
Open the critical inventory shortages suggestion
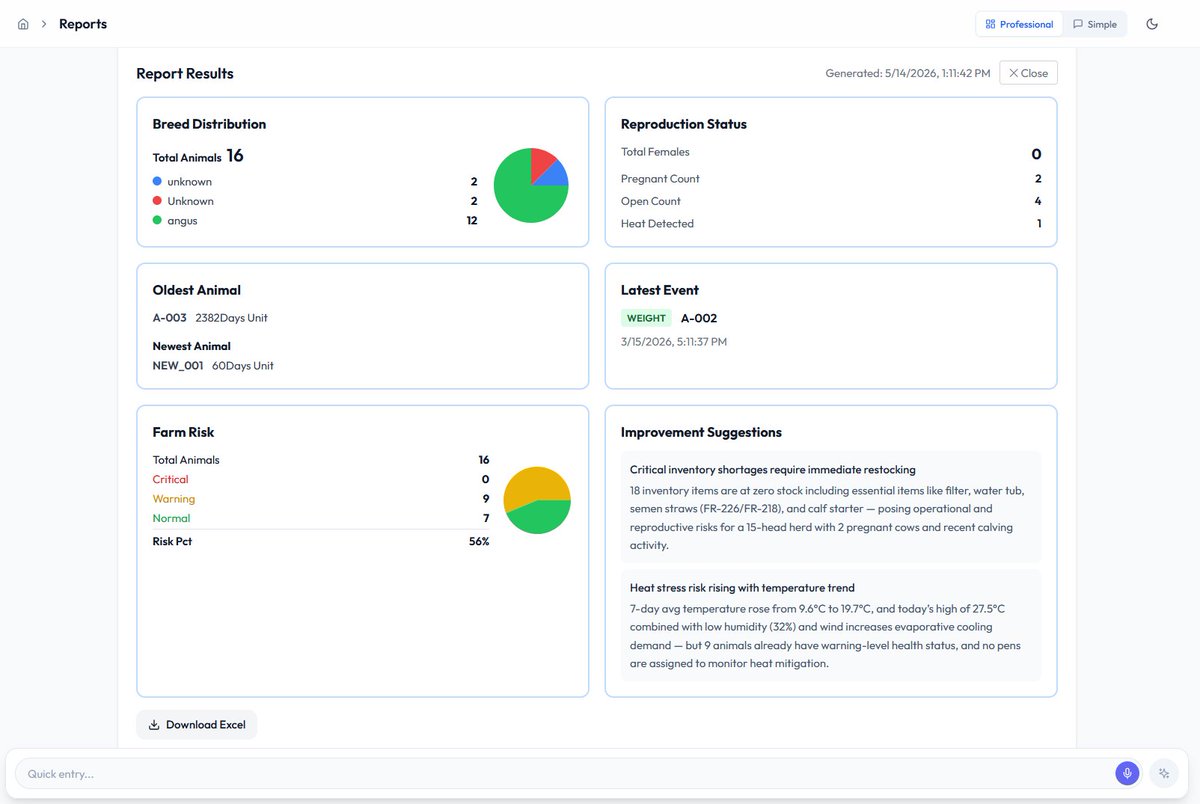[831, 507]
